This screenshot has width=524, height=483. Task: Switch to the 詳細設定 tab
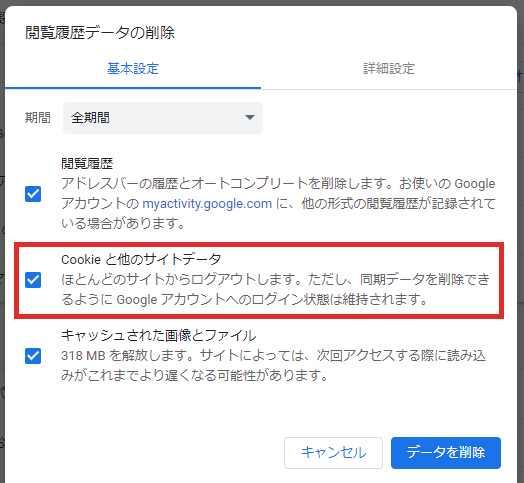389,69
